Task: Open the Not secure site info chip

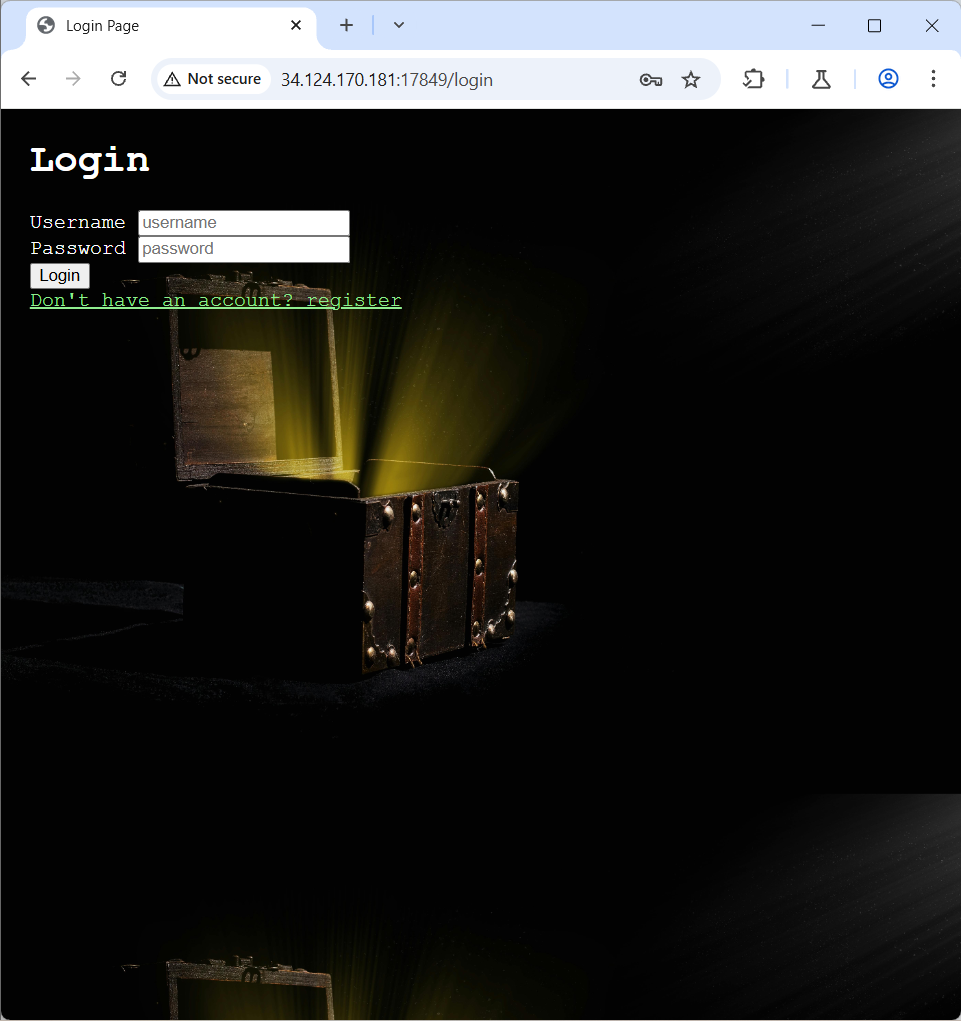Action: point(213,79)
